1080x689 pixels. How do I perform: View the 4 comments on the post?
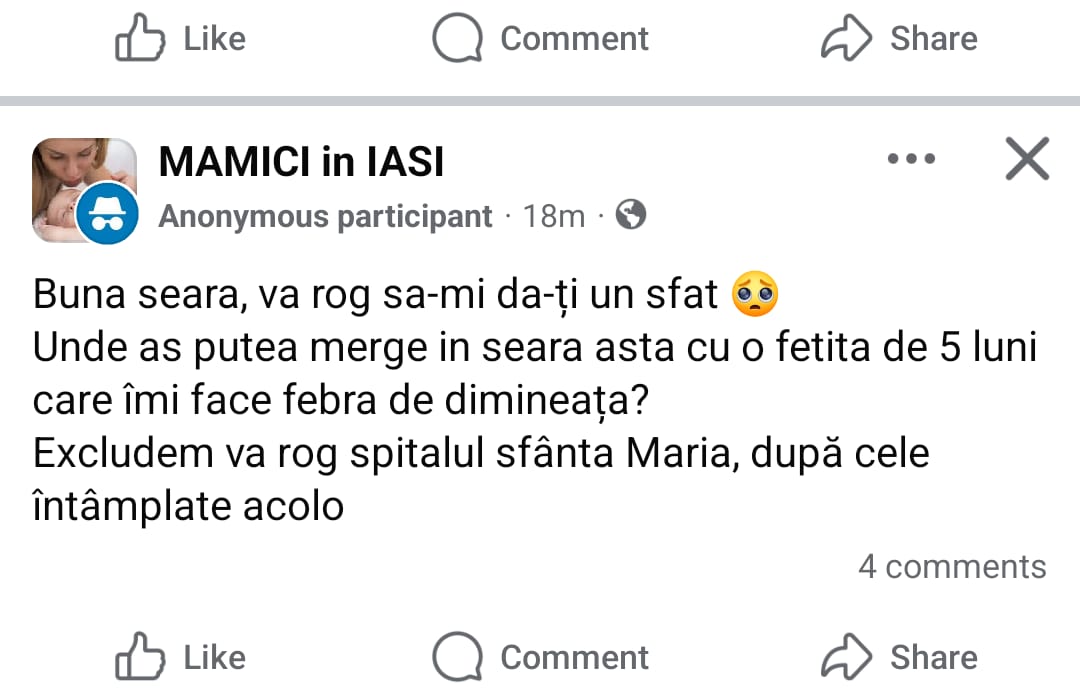pos(951,566)
